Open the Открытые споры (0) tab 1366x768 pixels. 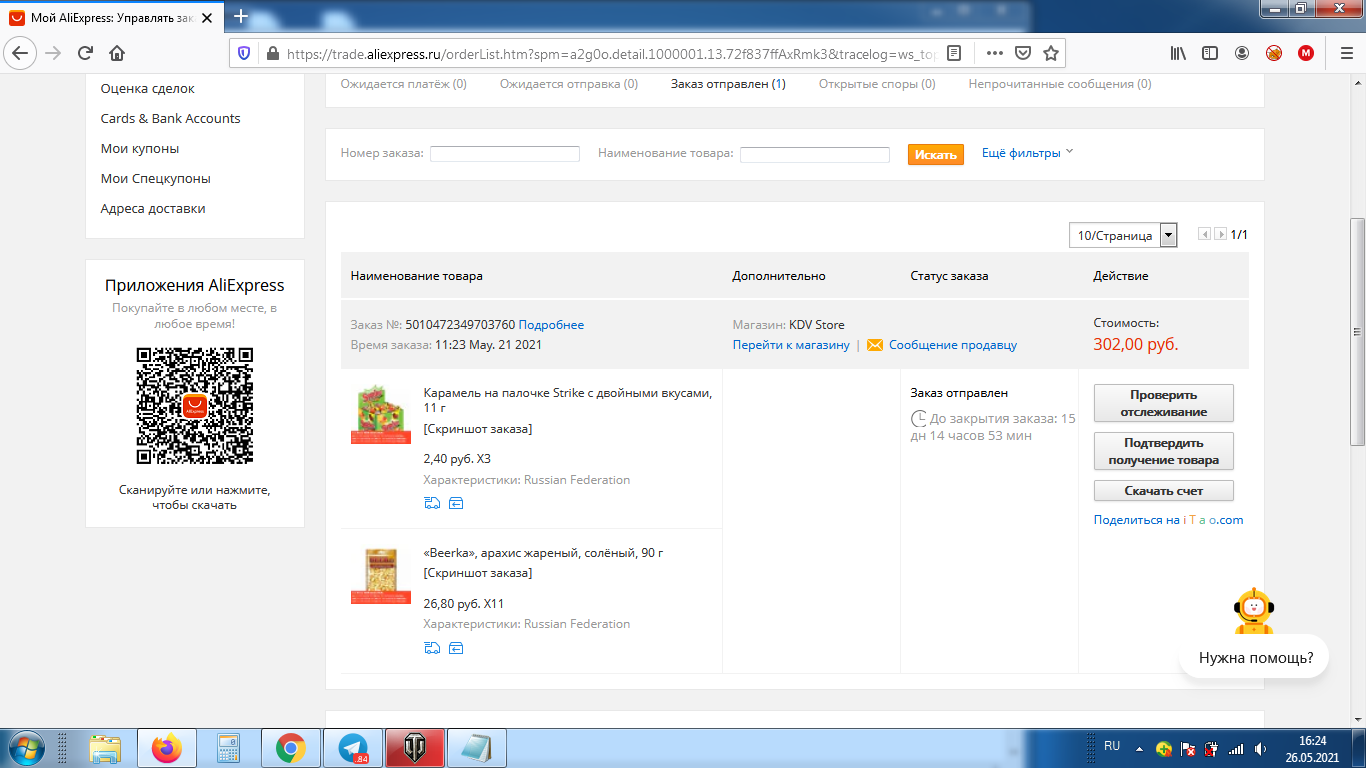coord(877,84)
